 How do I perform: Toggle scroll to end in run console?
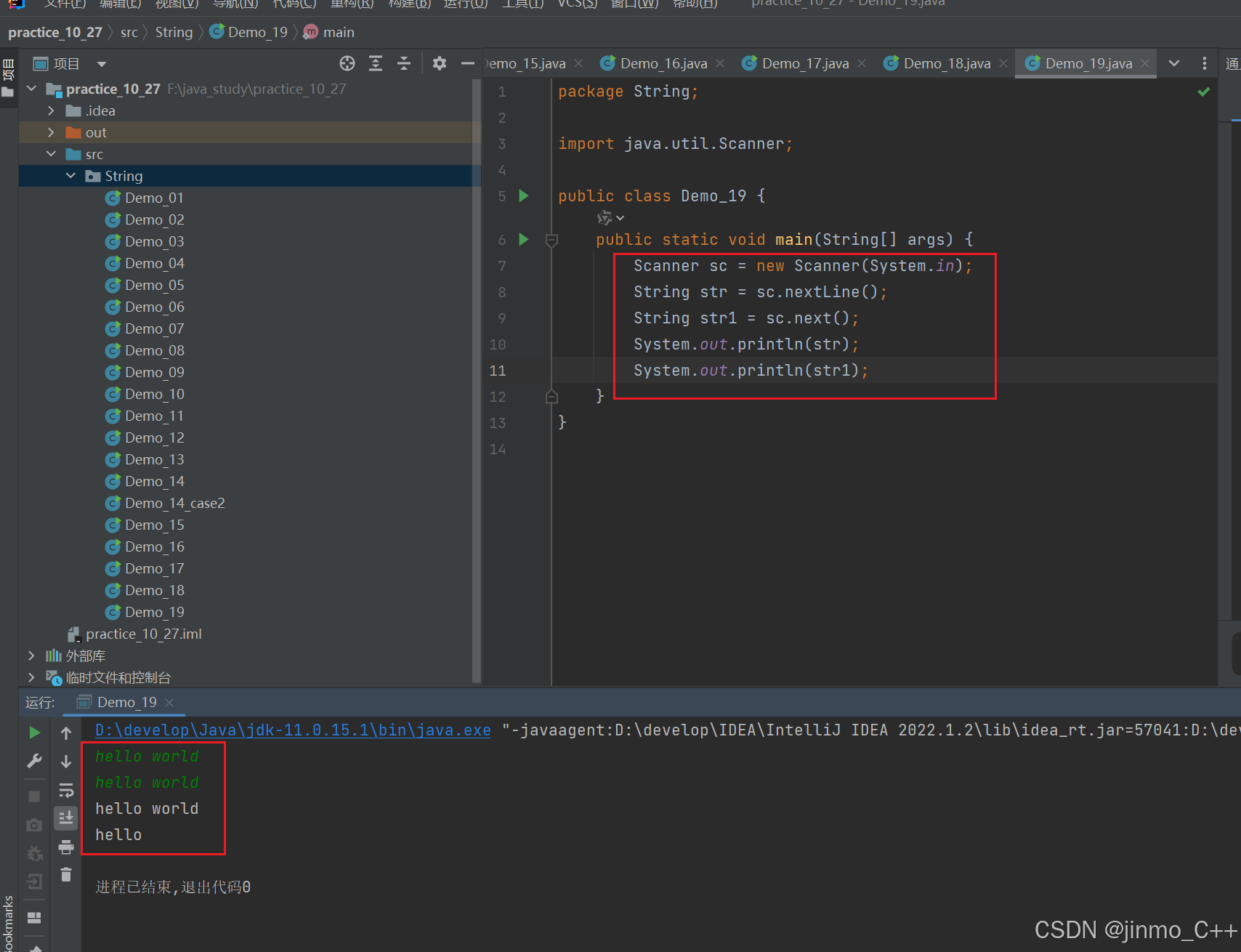(66, 818)
